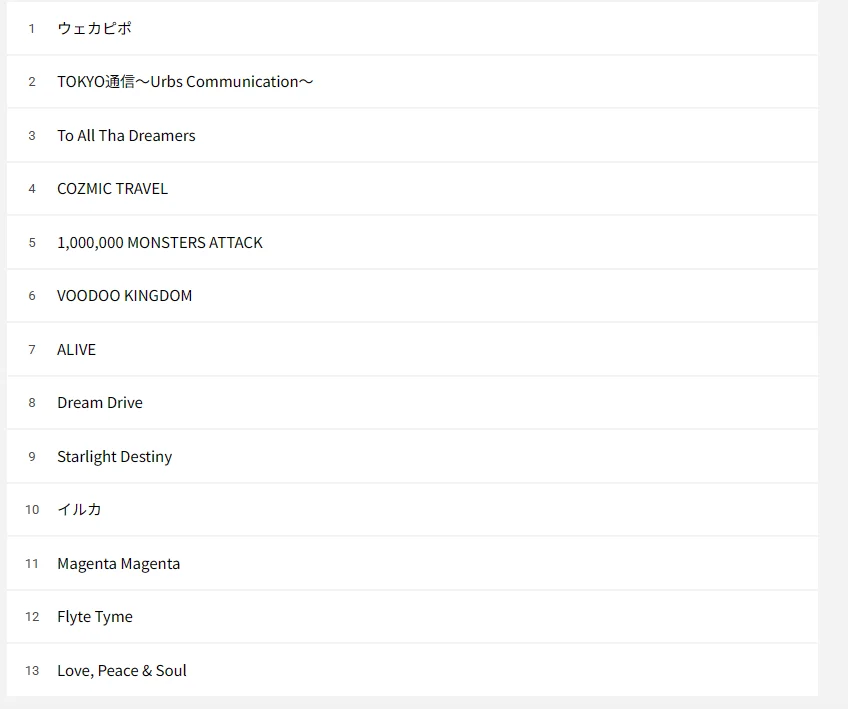The height and width of the screenshot is (709, 848).
Task: Click track number 5
Action: tap(32, 242)
